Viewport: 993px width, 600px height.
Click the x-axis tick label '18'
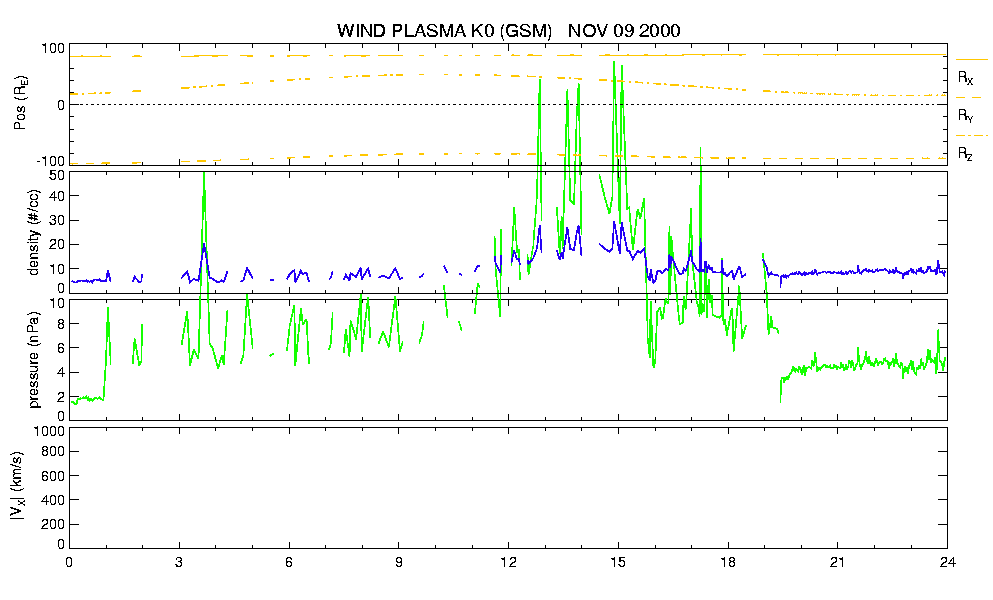728,562
